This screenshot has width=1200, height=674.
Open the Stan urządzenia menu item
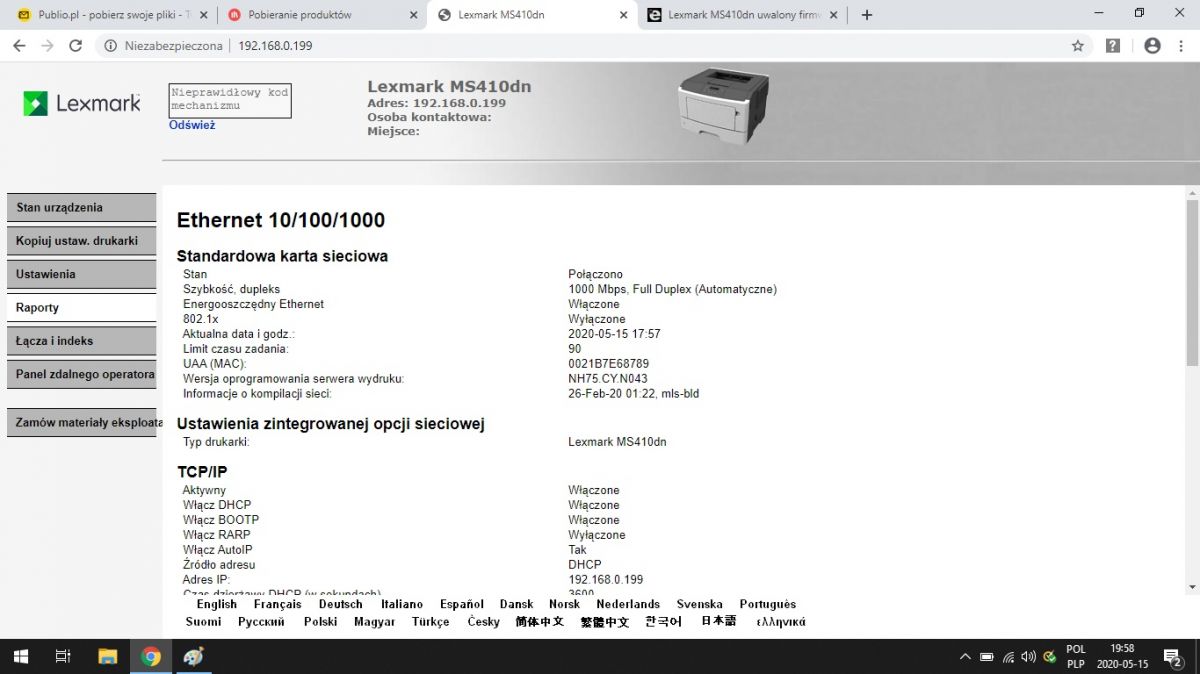[82, 208]
